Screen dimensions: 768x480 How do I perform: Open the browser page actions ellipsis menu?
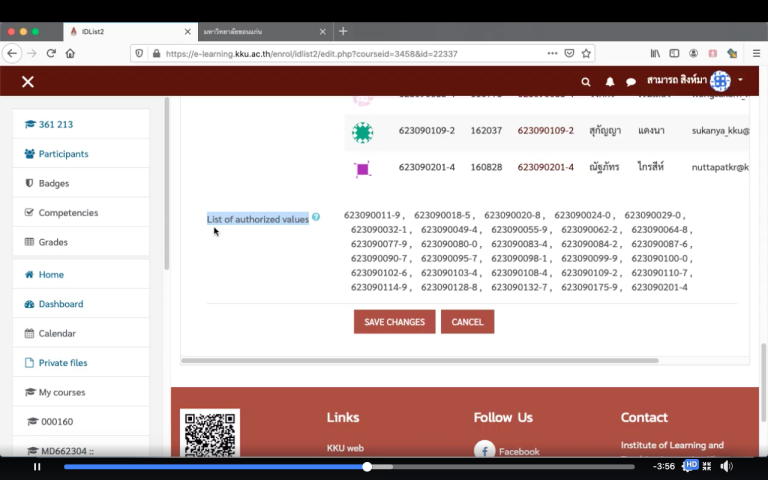(552, 53)
